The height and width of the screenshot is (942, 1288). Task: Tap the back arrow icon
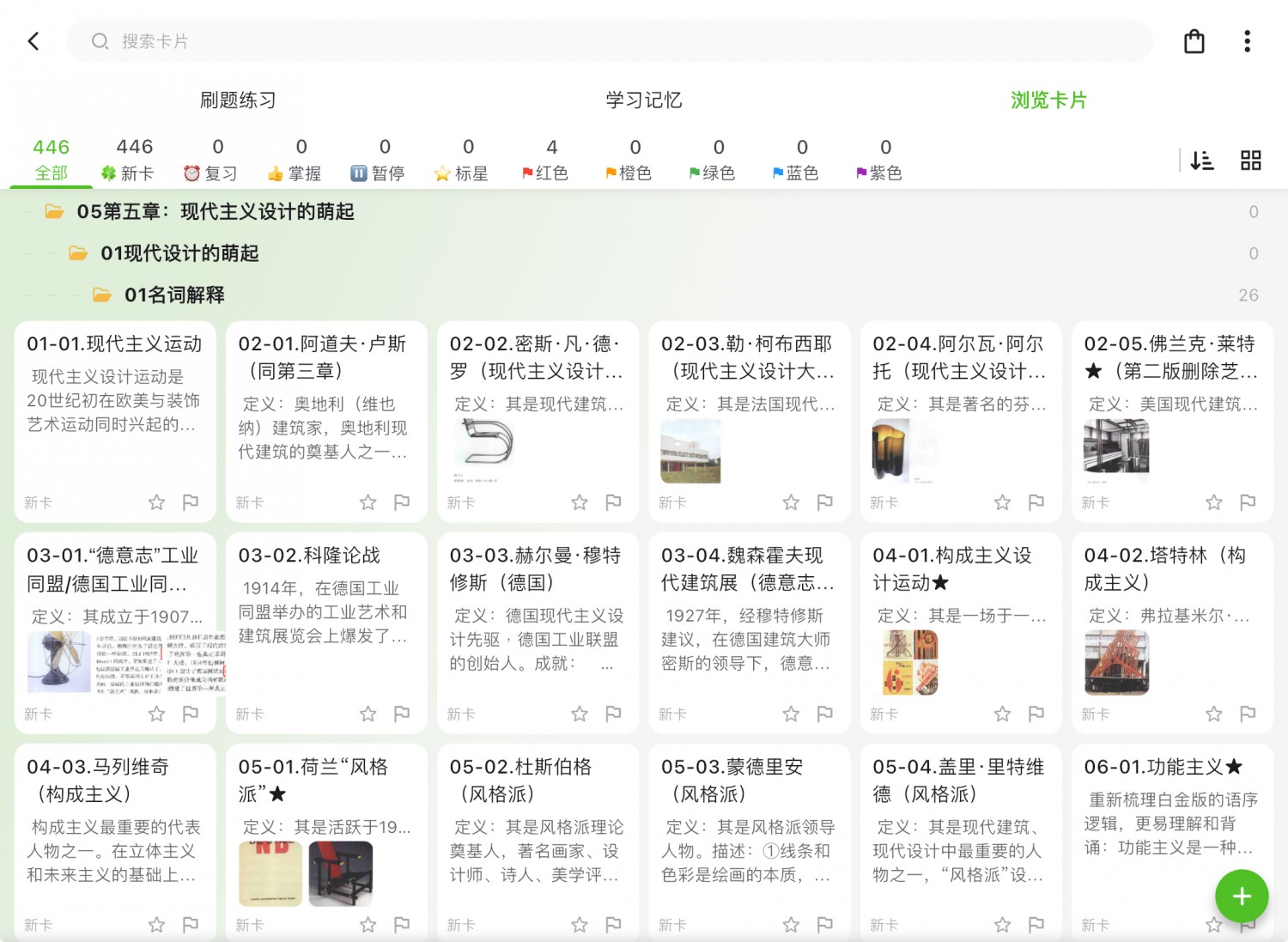[33, 41]
